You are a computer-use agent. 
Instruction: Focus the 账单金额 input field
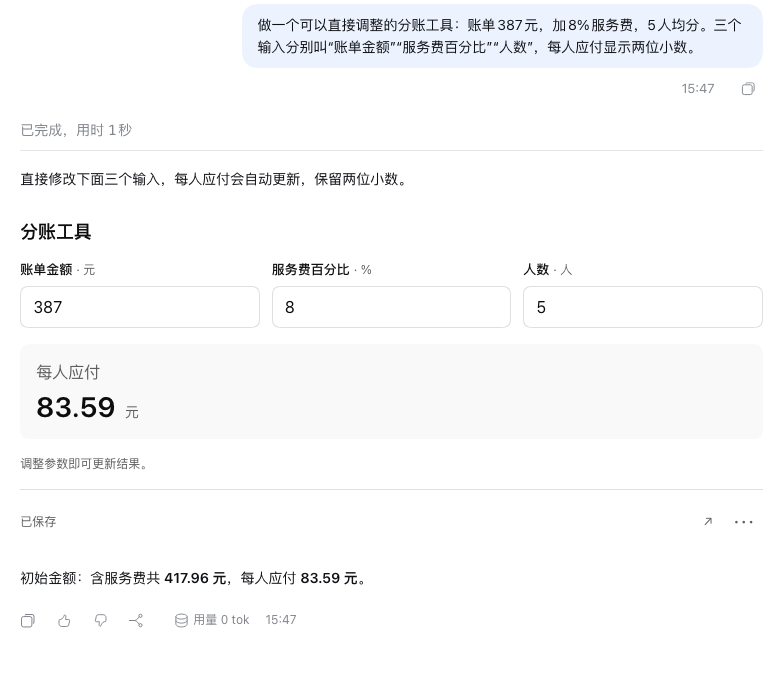140,307
